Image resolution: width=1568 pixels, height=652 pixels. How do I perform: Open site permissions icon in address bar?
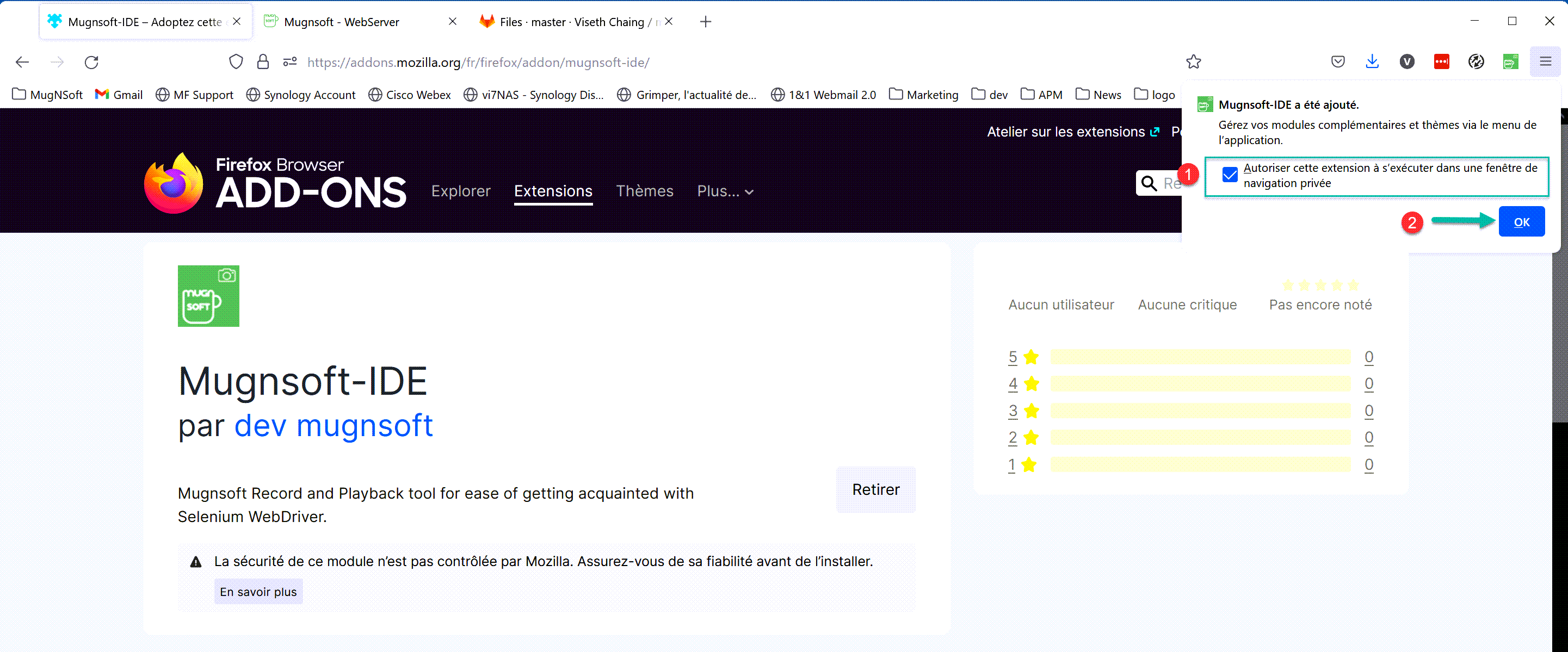coord(290,62)
